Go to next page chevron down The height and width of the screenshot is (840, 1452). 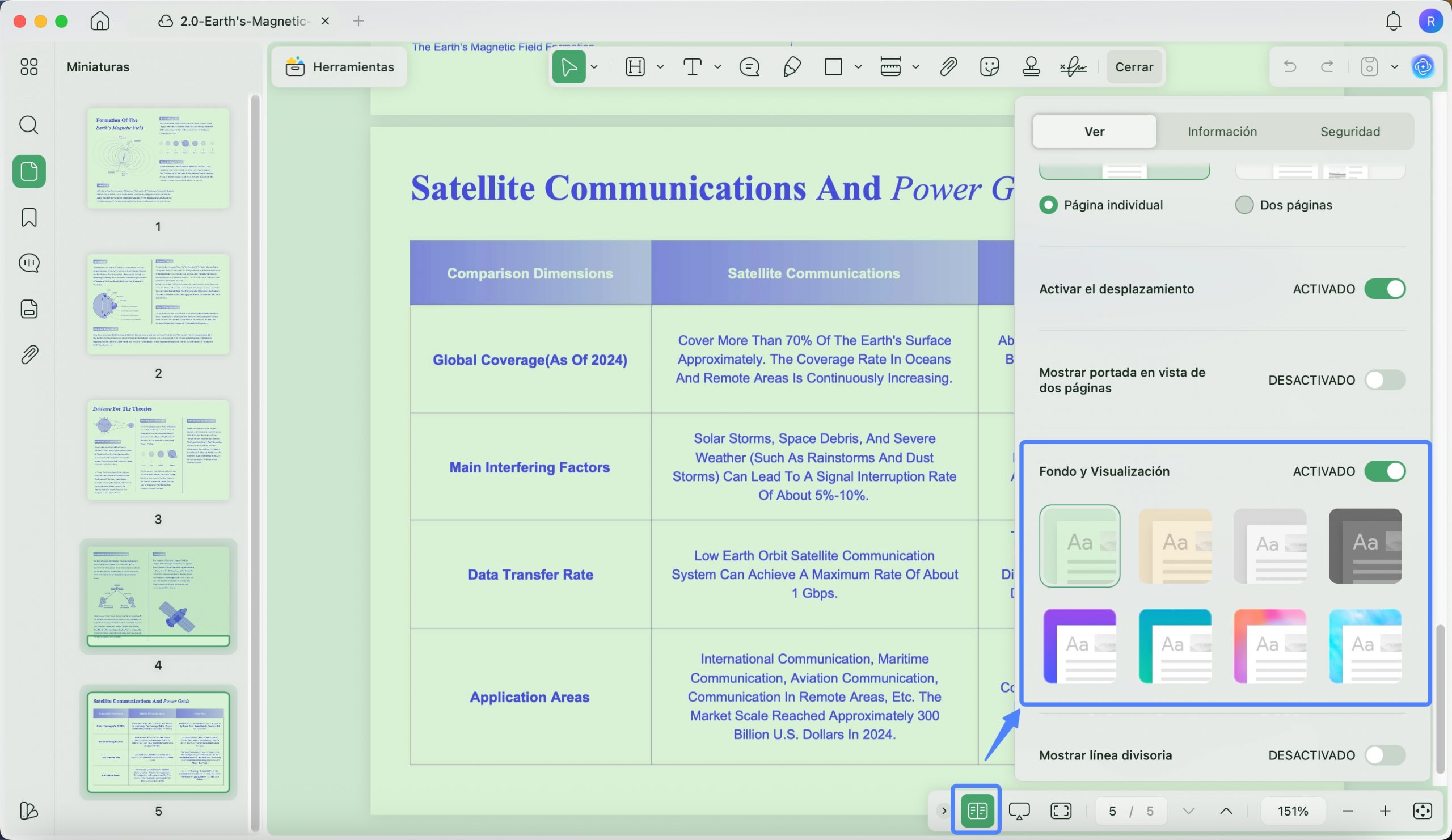(1188, 811)
